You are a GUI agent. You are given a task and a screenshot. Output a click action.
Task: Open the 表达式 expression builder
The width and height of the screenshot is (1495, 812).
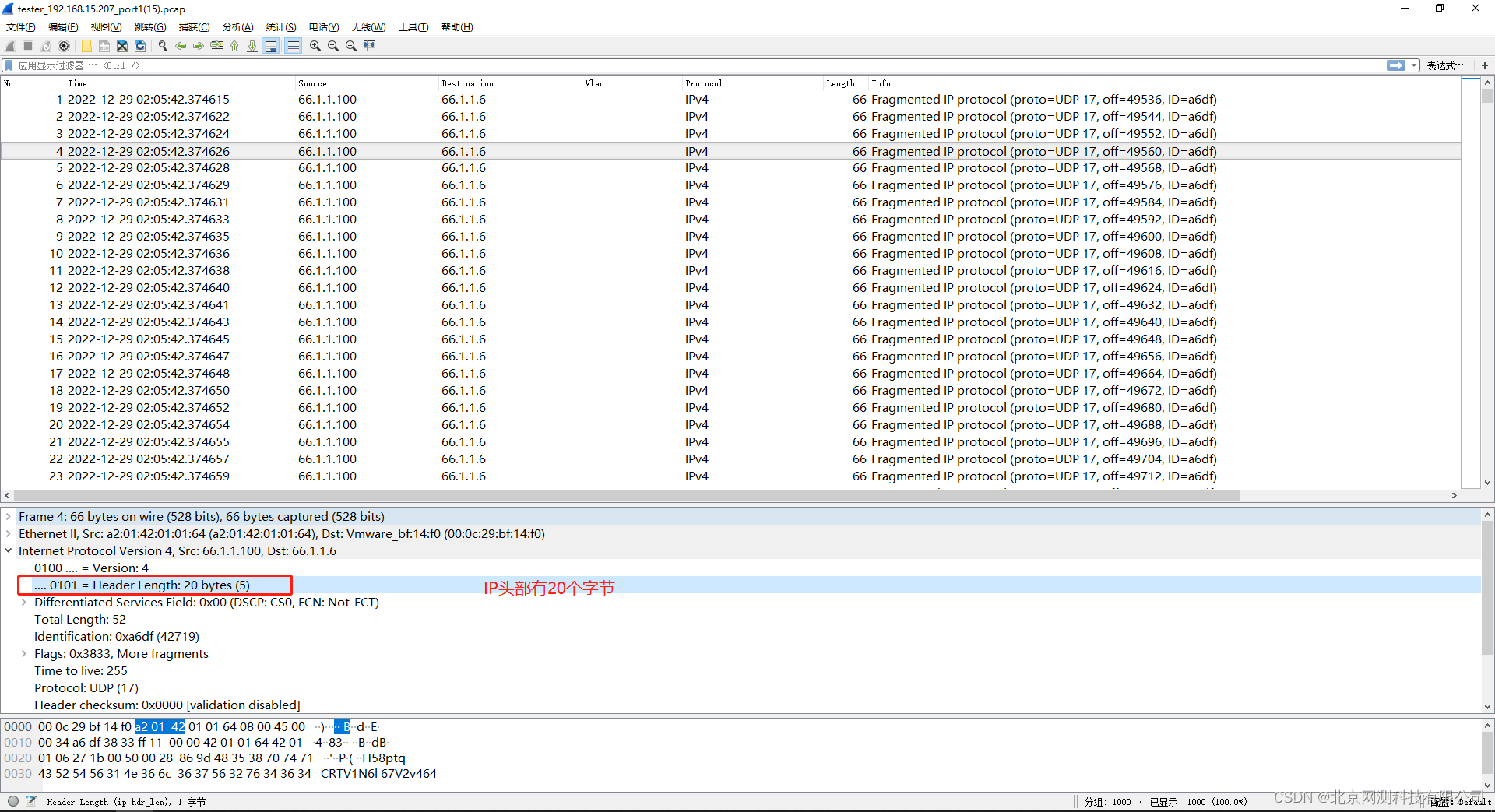[1445, 65]
